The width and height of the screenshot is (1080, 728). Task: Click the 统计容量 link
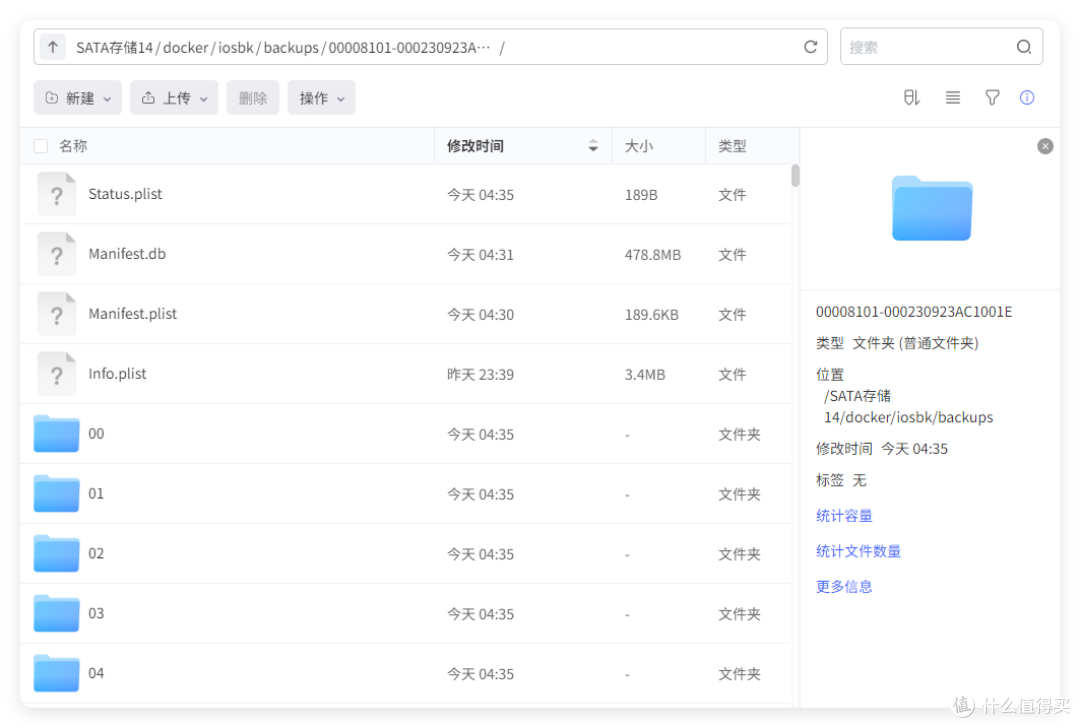[x=844, y=516]
